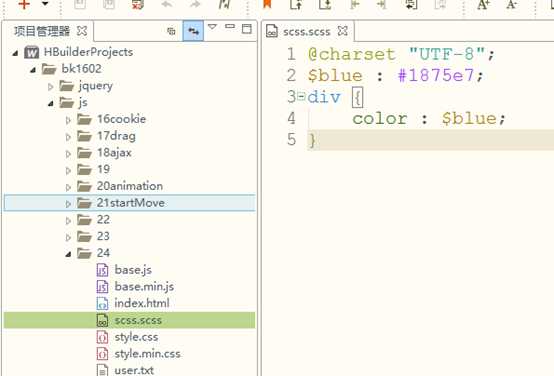Click the scss.scss file icon in tree

(102, 320)
